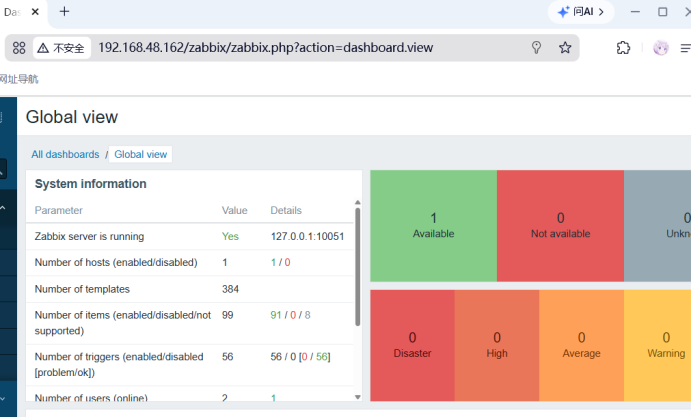Open the apps grid icon beside address bar
Screen dimensions: 692x418
click(x=19, y=48)
